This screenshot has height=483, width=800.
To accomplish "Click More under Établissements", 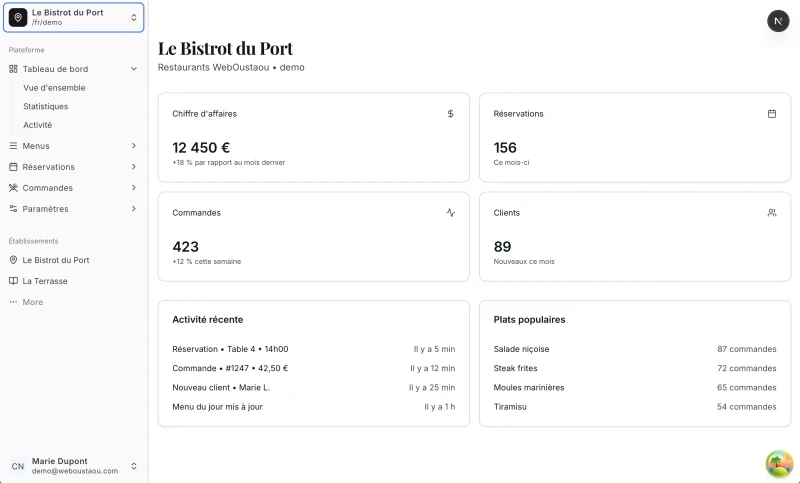I will click(x=73, y=302).
